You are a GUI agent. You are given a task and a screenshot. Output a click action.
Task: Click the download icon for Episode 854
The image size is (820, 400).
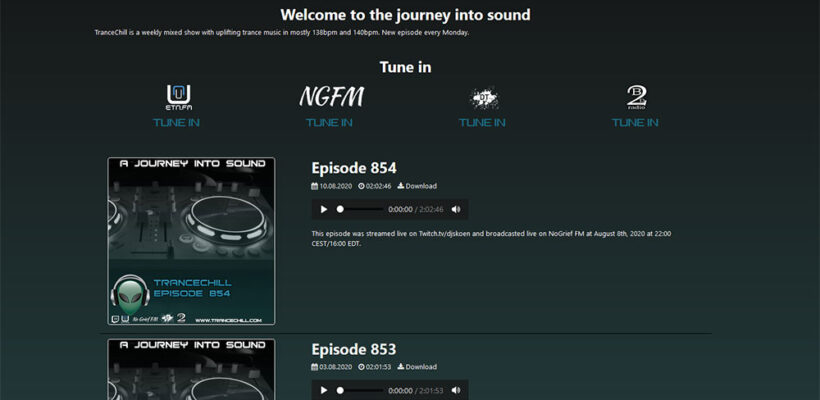click(x=401, y=186)
